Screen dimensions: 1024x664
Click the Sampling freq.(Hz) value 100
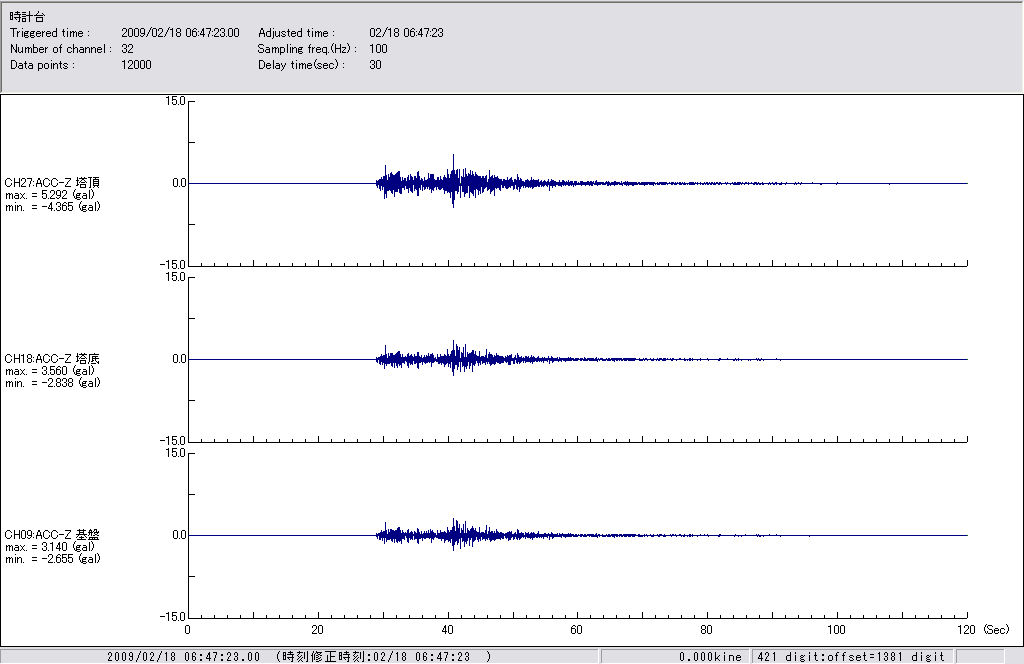click(378, 49)
